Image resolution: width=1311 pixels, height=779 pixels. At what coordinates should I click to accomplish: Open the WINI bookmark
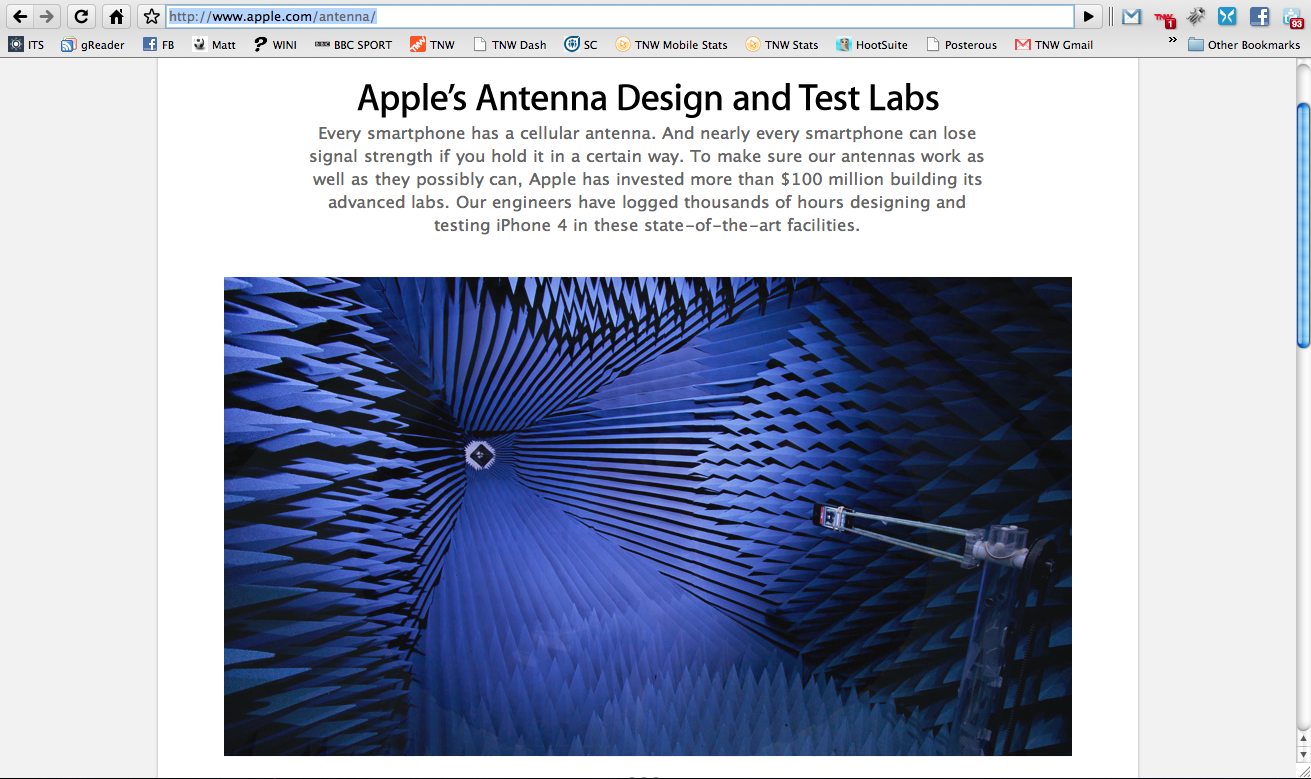pyautogui.click(x=275, y=45)
